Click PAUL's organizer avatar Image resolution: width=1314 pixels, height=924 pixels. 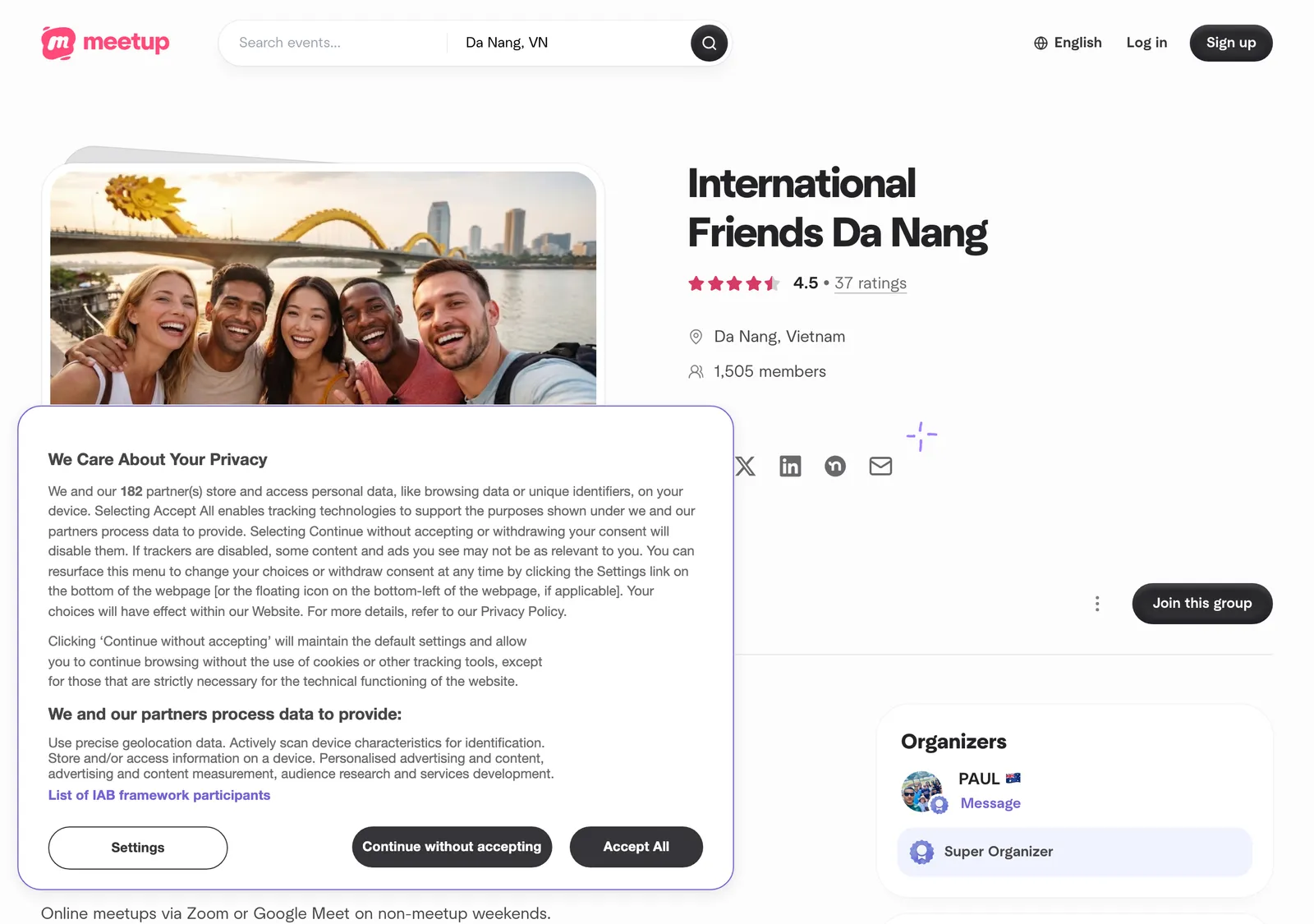[922, 791]
